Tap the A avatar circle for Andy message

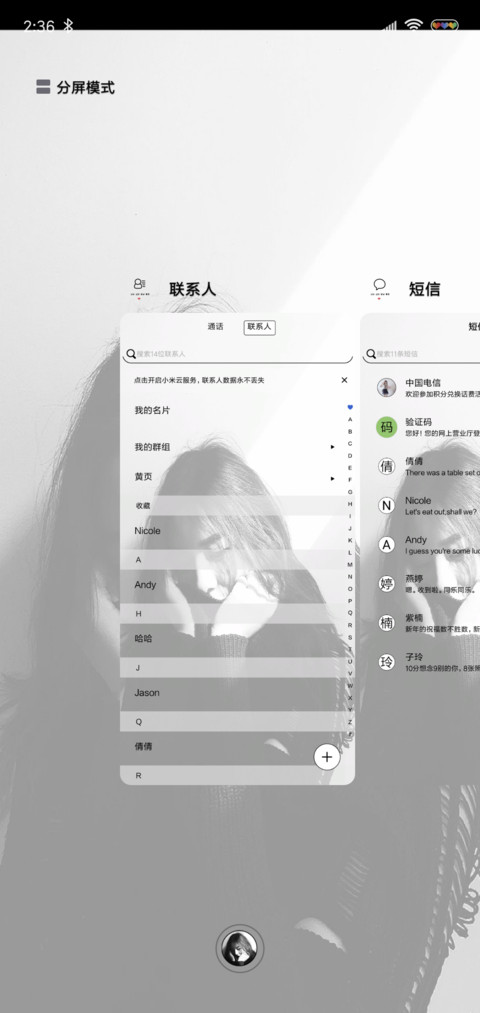386,545
